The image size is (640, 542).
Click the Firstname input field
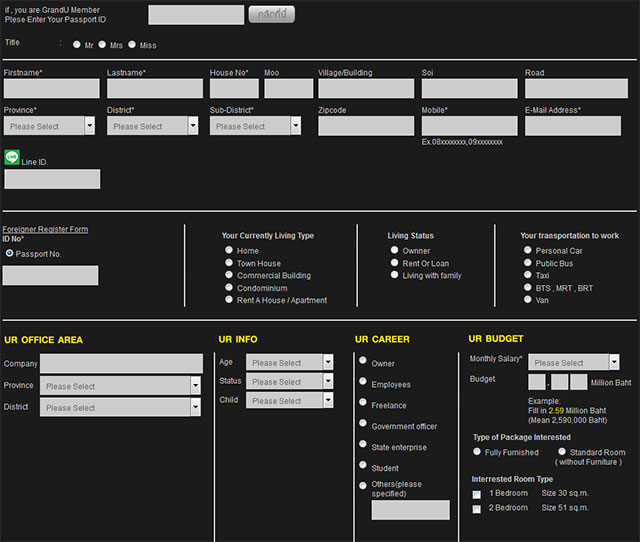(52, 89)
